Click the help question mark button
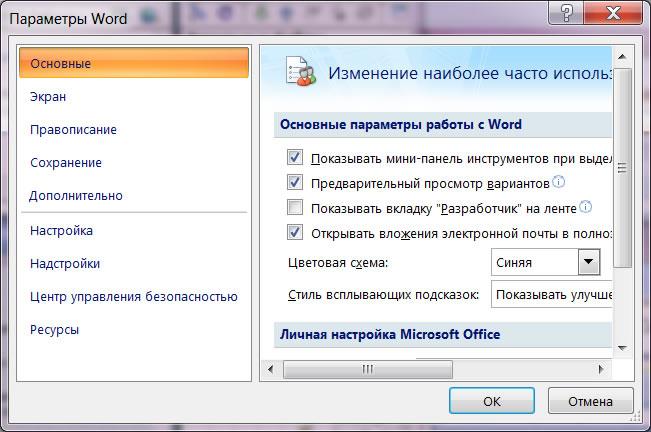The height and width of the screenshot is (432, 651). pos(566,13)
